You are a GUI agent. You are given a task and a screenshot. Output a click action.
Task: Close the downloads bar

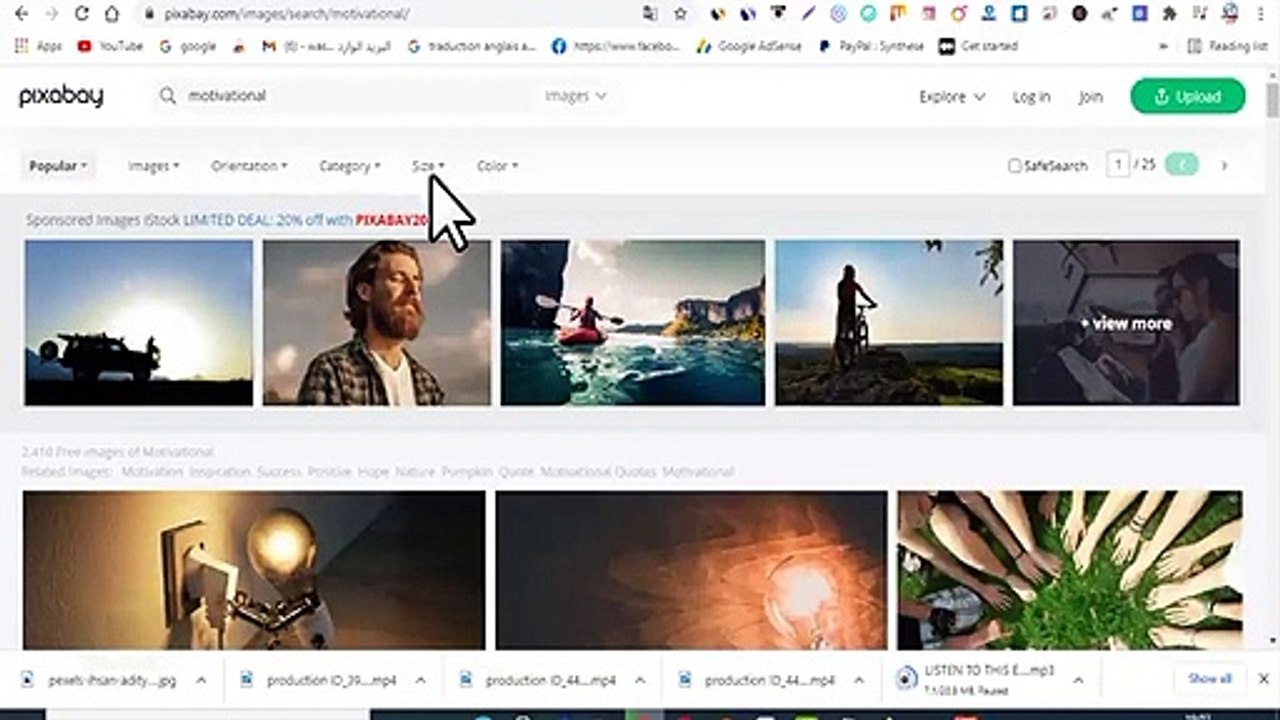[1263, 679]
